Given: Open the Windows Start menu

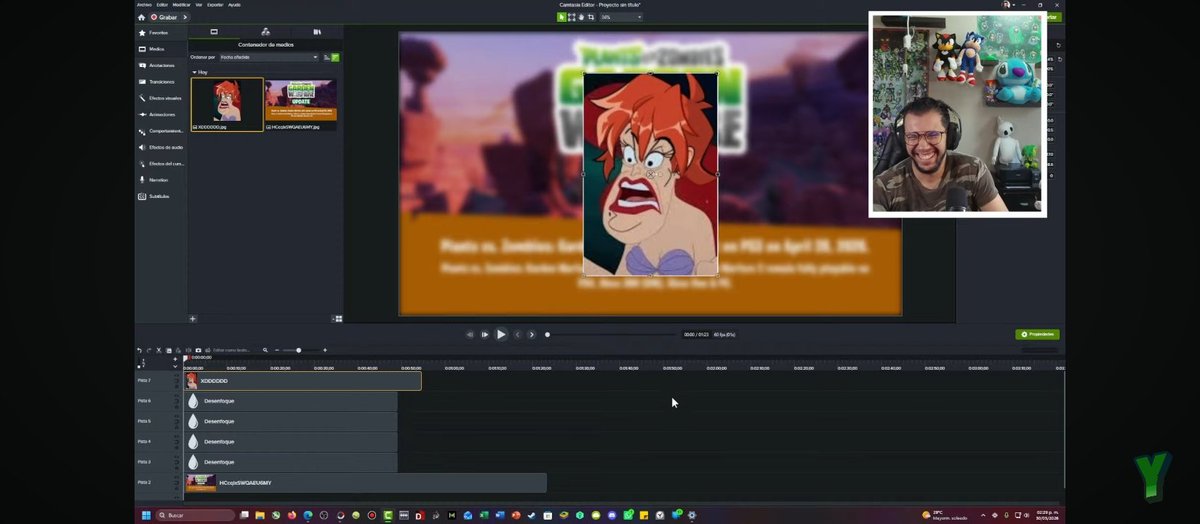Looking at the screenshot, I should pos(145,515).
